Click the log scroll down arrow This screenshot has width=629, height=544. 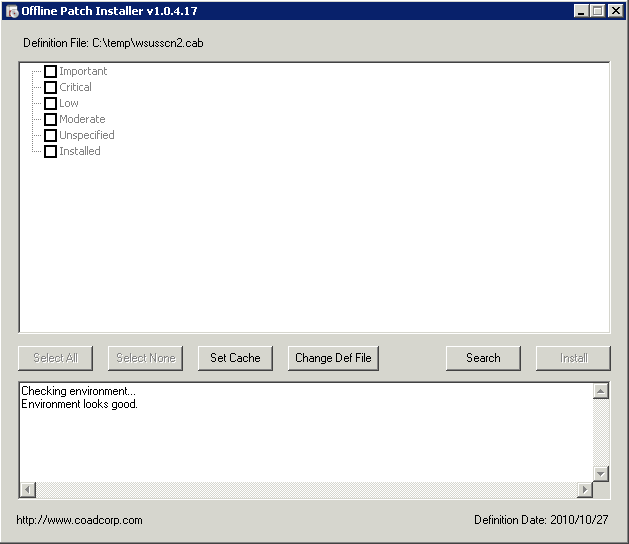coord(601,474)
